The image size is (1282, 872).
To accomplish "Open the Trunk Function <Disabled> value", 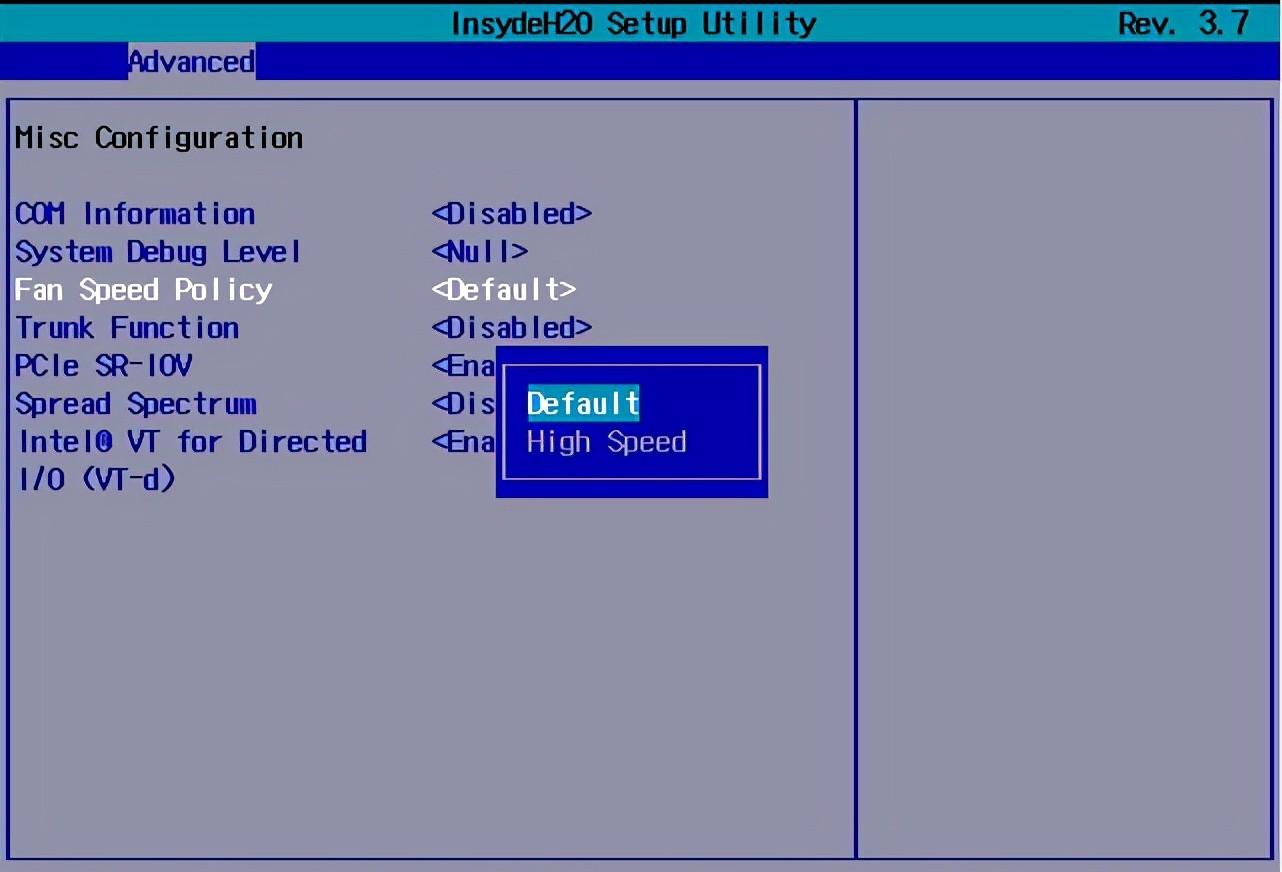I will [x=512, y=328].
